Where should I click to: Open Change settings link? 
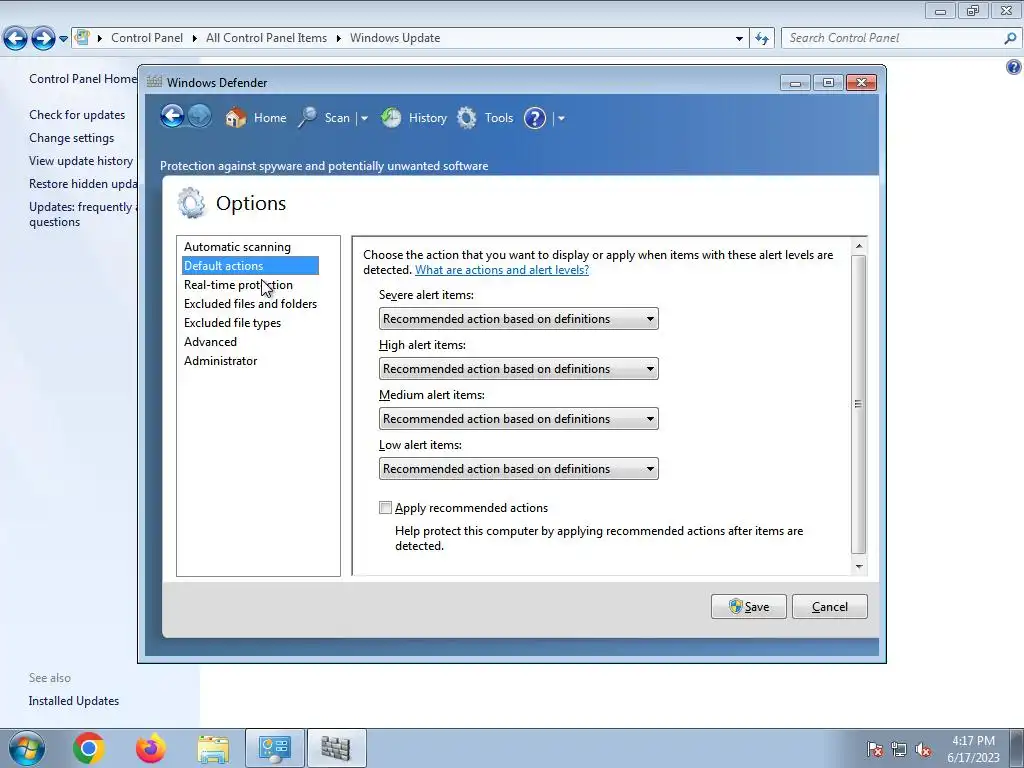71,138
